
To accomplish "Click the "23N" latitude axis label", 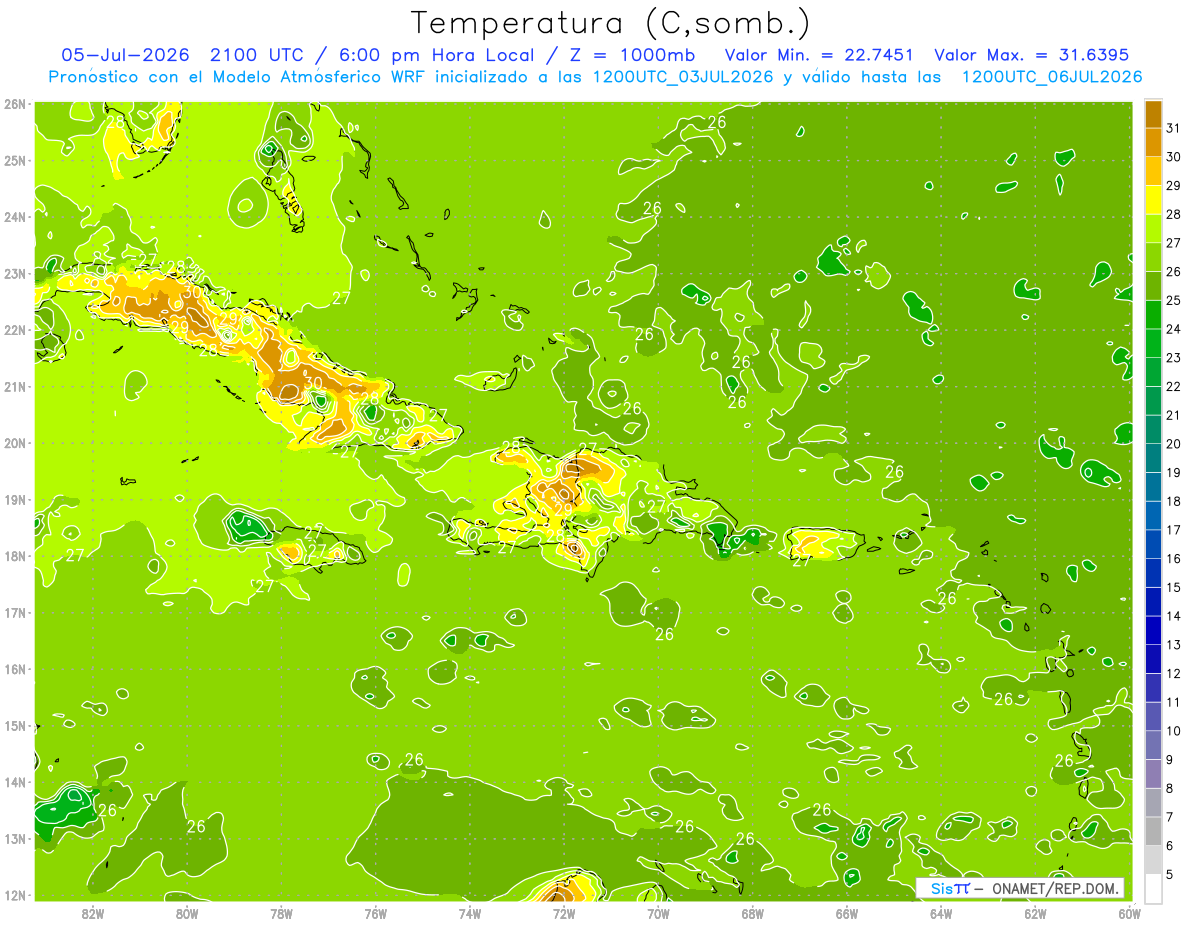I will click(15, 273).
